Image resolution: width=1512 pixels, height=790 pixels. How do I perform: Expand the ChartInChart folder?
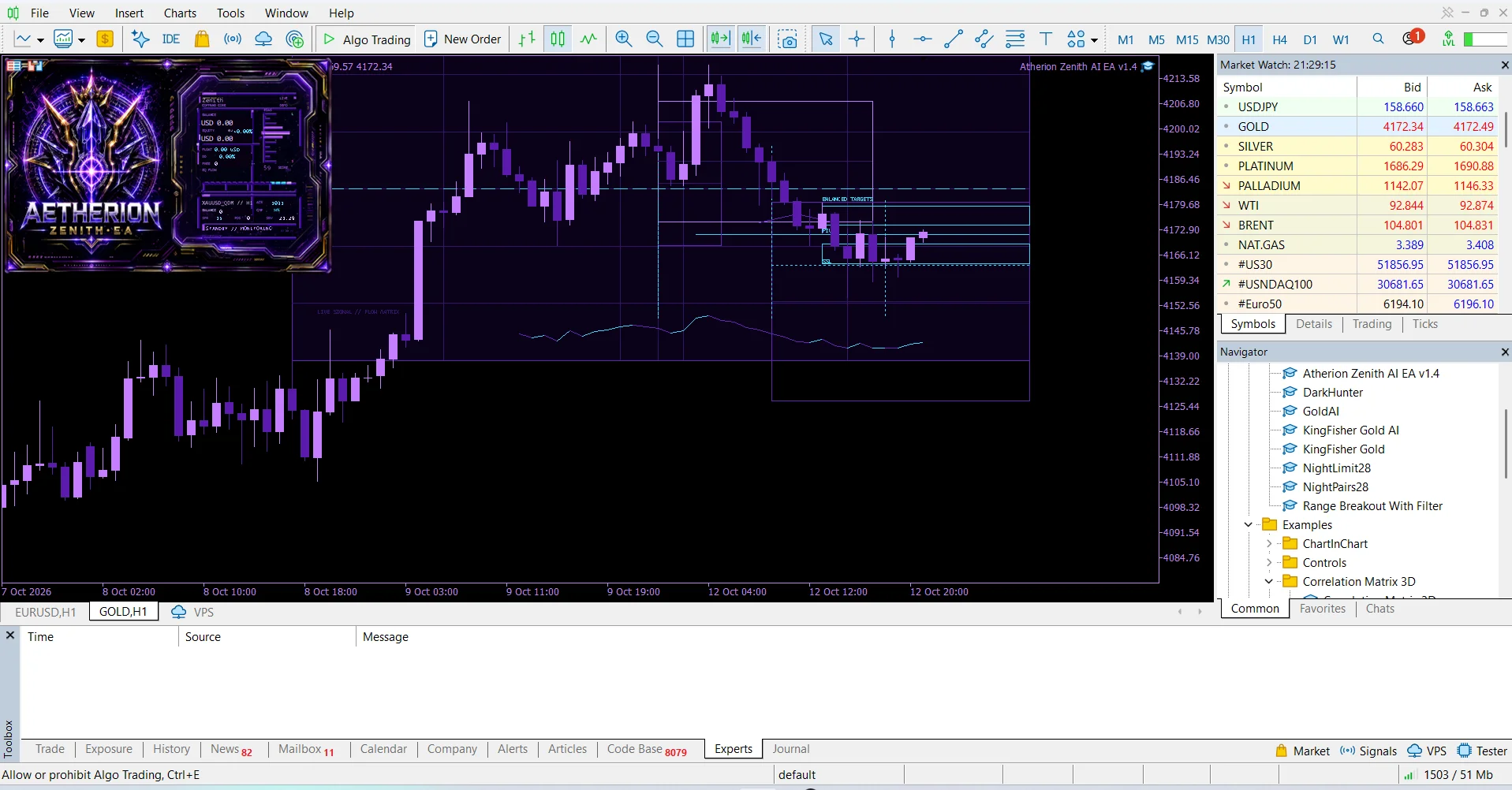1268,543
